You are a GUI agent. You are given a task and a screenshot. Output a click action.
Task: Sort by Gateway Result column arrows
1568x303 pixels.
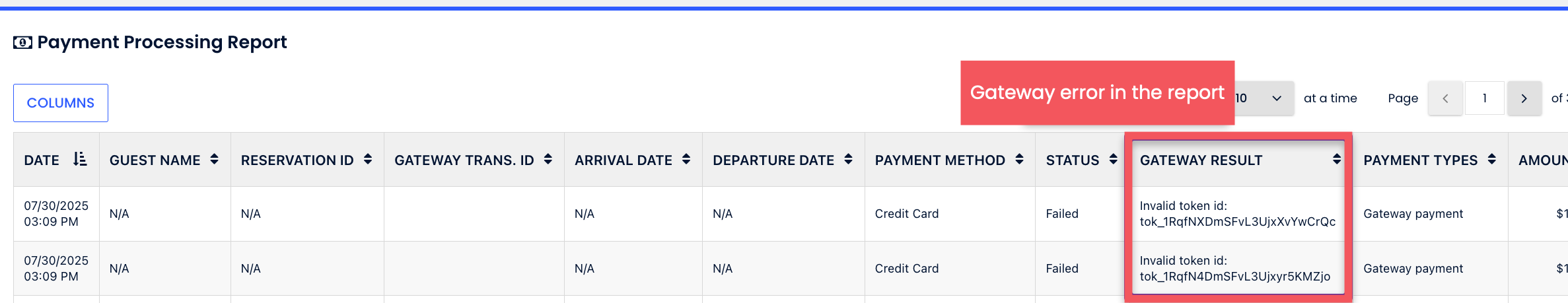coord(1337,160)
